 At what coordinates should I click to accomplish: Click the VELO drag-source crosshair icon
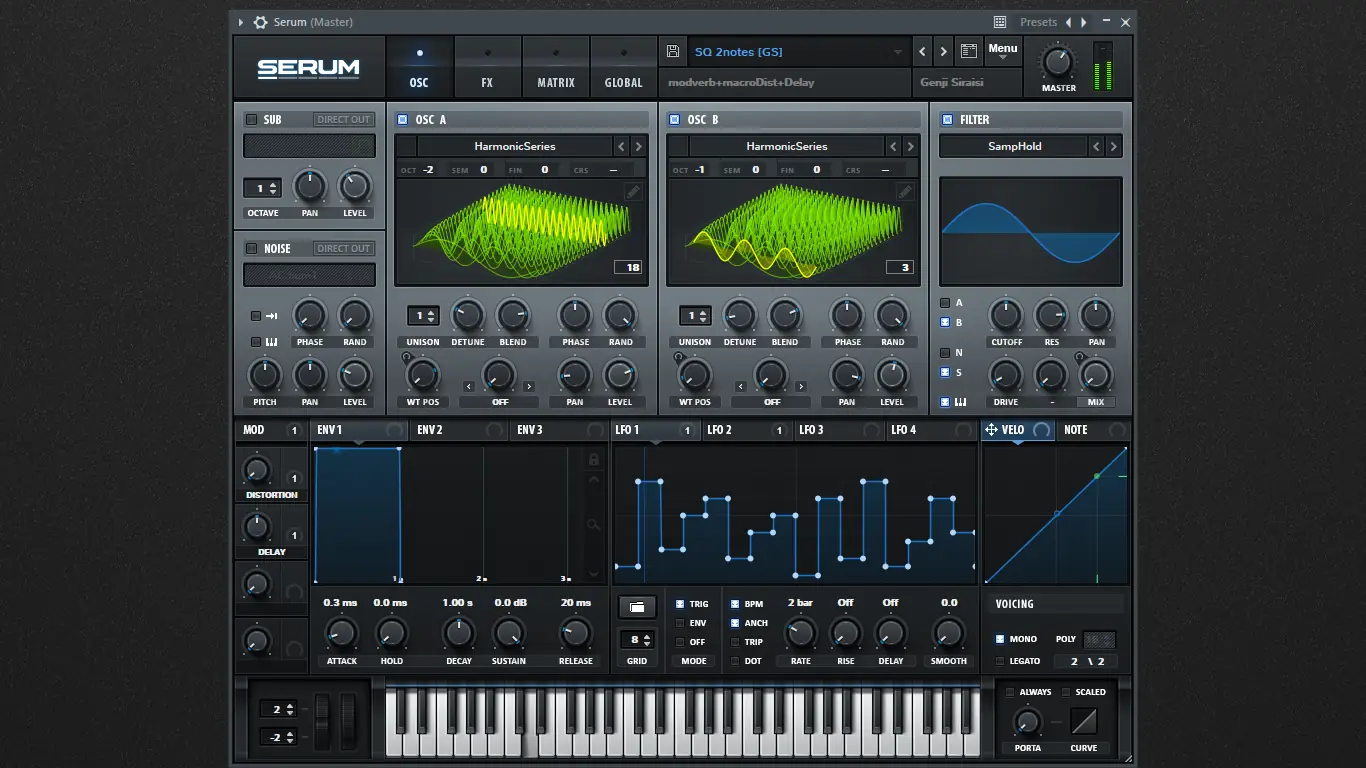coord(991,430)
